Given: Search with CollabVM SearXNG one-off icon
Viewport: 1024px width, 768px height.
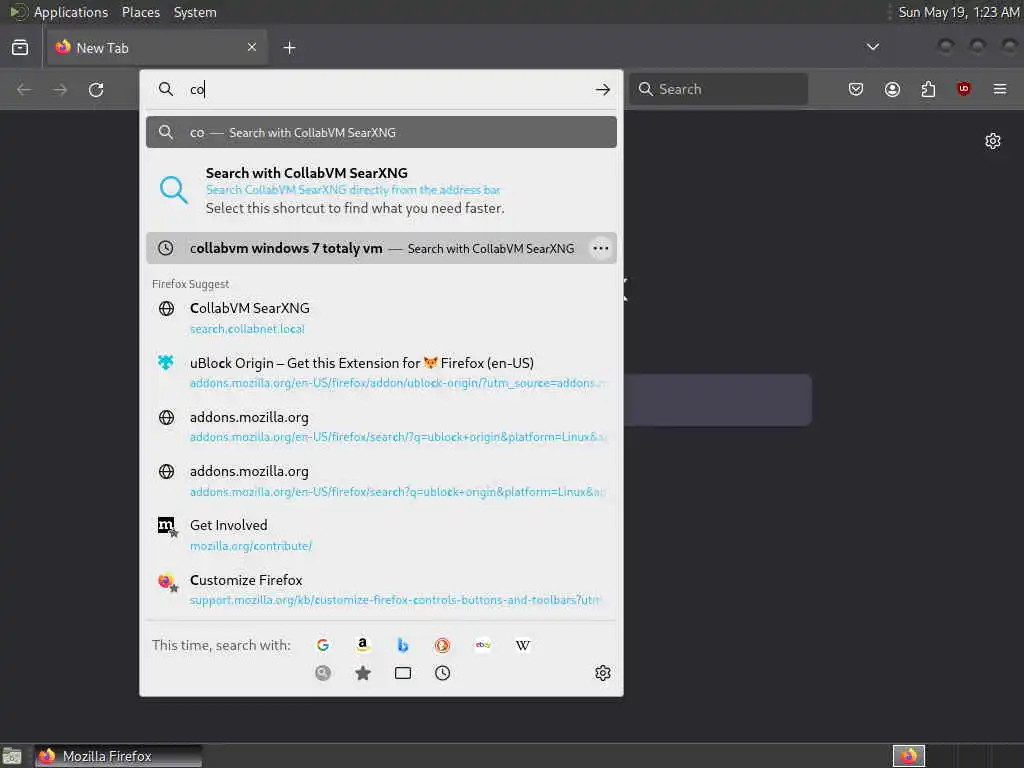Looking at the screenshot, I should coord(323,673).
